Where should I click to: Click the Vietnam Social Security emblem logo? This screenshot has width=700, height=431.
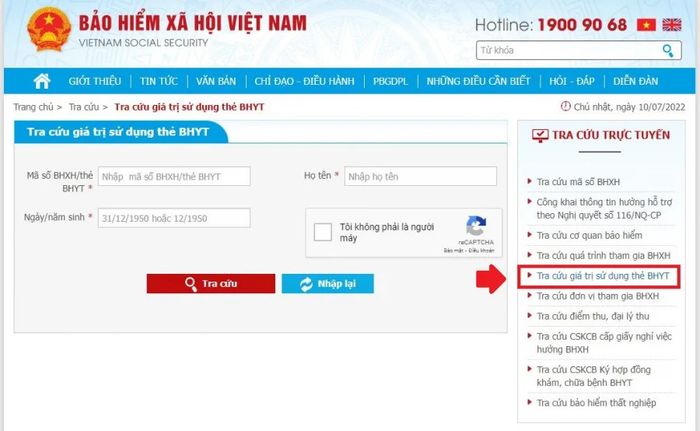[49, 29]
